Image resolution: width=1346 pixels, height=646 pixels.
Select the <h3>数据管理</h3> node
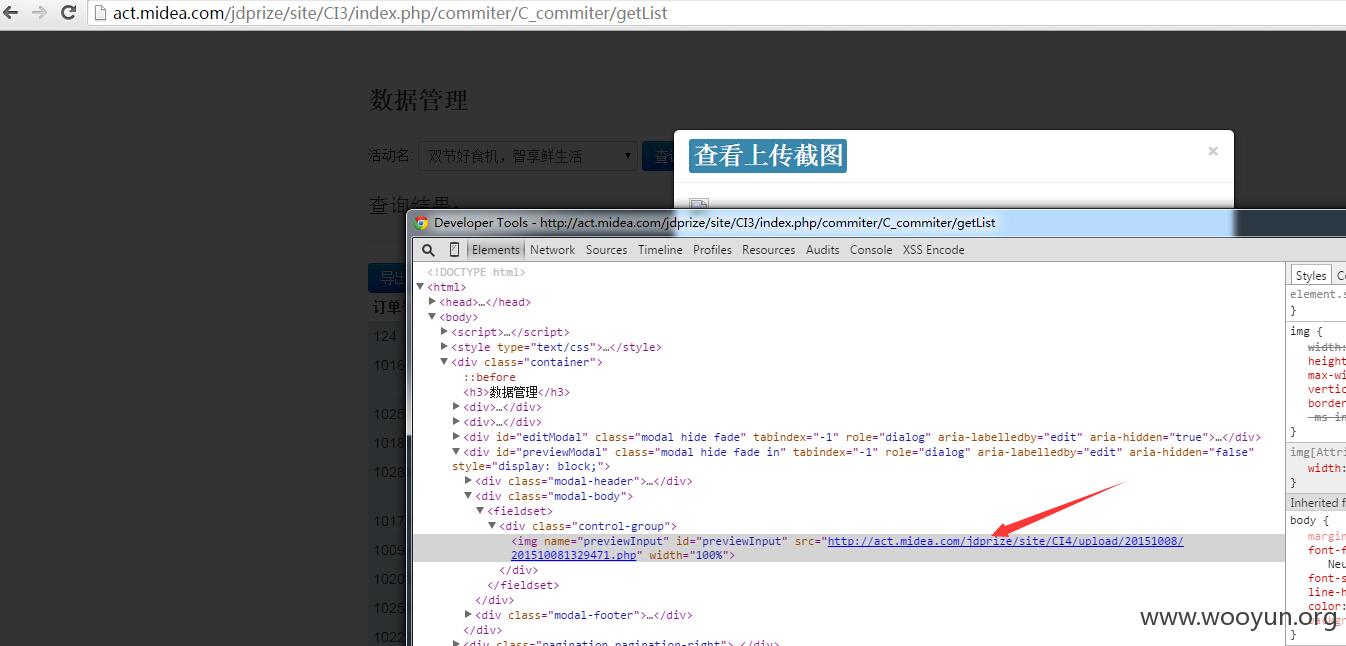(516, 392)
